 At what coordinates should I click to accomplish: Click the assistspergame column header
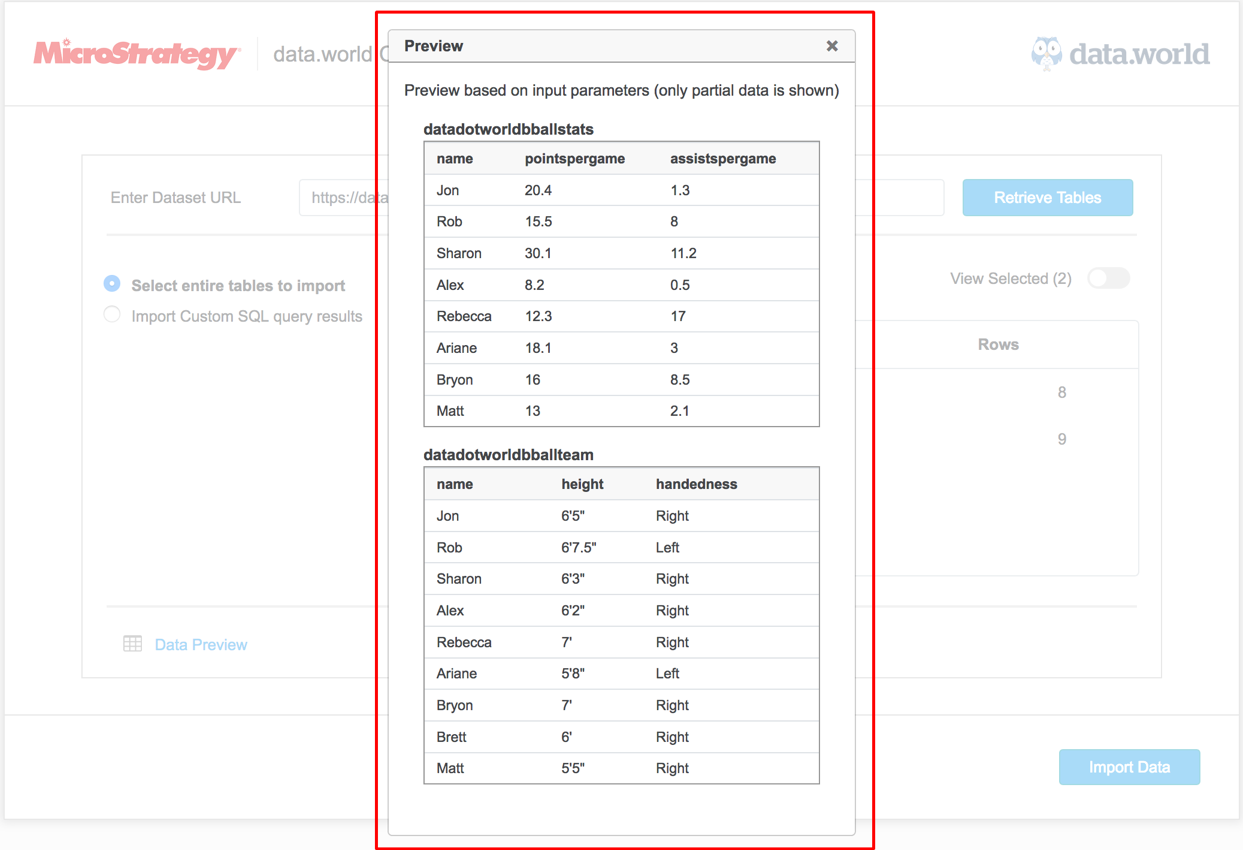722,159
